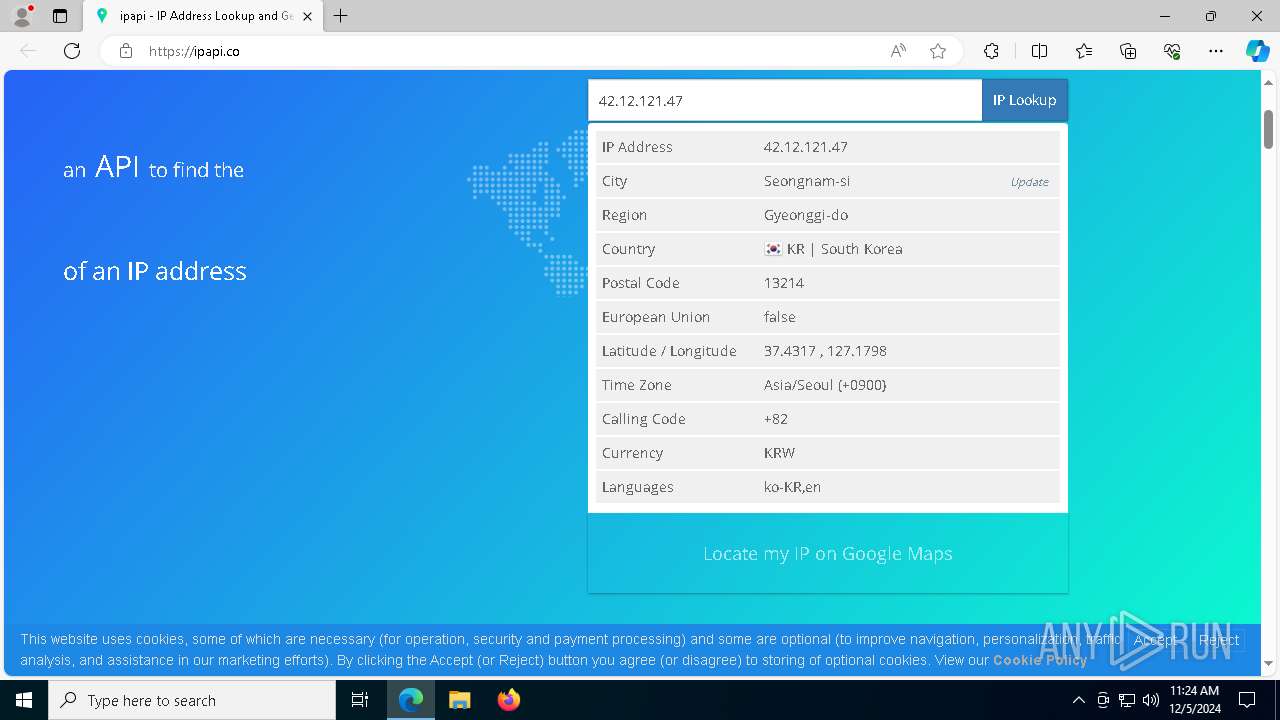Open Settings and more ellipsis menu
This screenshot has width=1280, height=720.
[x=1216, y=51]
